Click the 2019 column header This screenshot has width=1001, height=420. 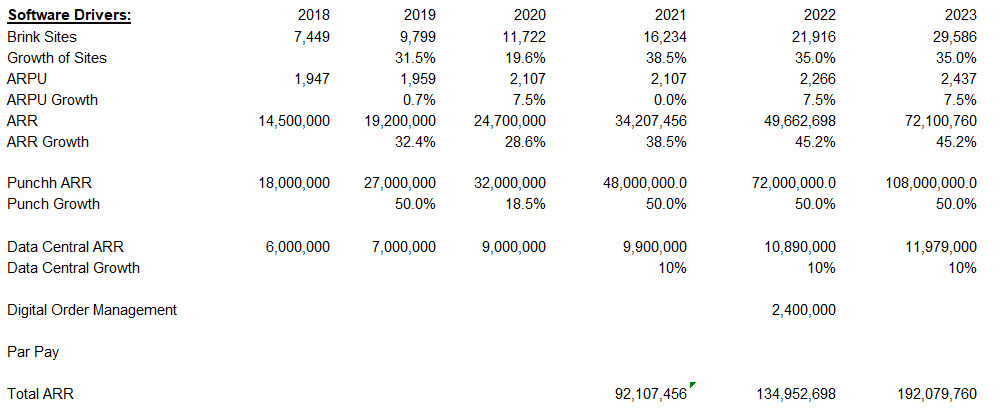pyautogui.click(x=419, y=15)
